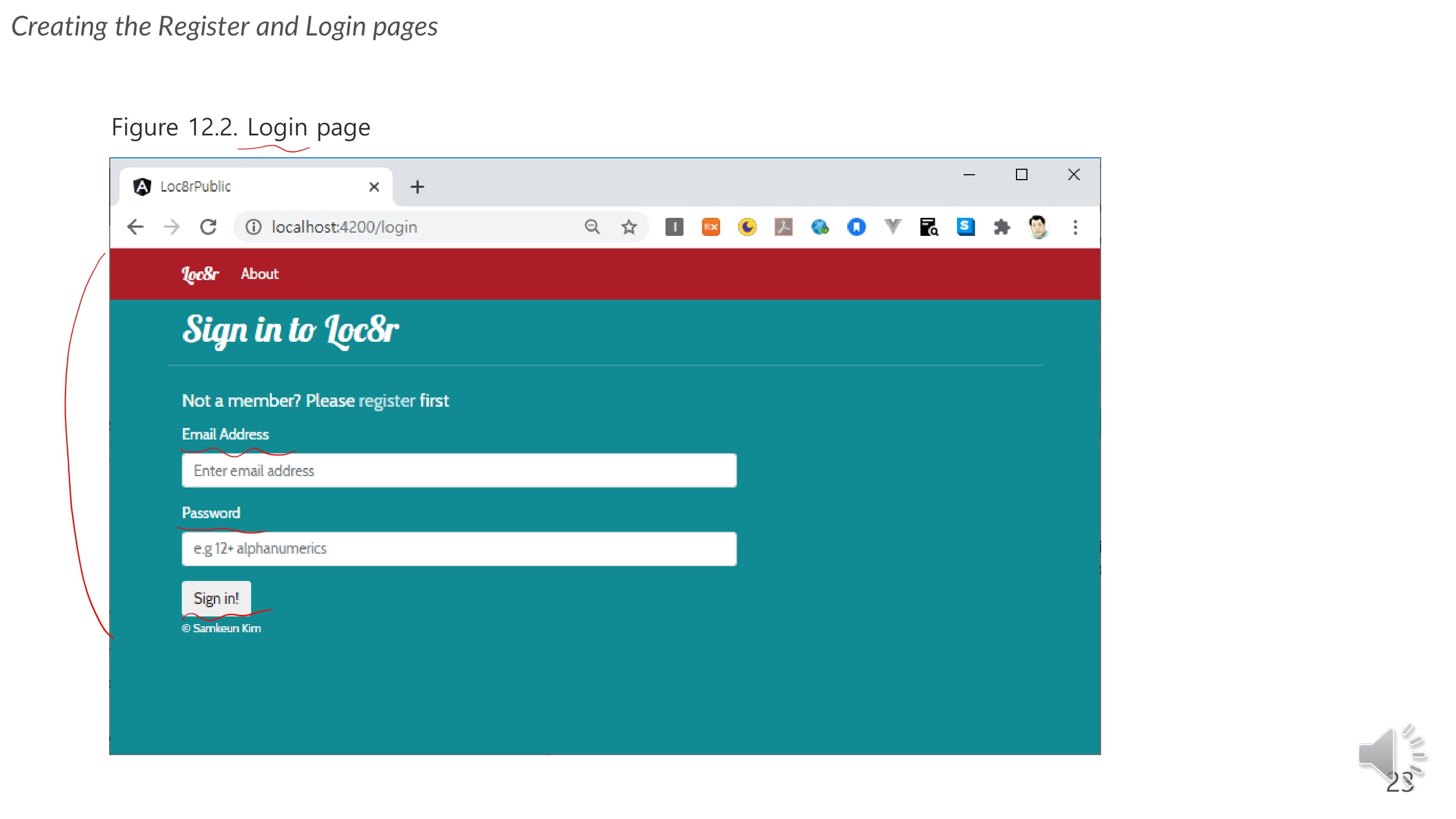Reload the localhost login page
The height and width of the screenshot is (819, 1456).
click(x=208, y=227)
